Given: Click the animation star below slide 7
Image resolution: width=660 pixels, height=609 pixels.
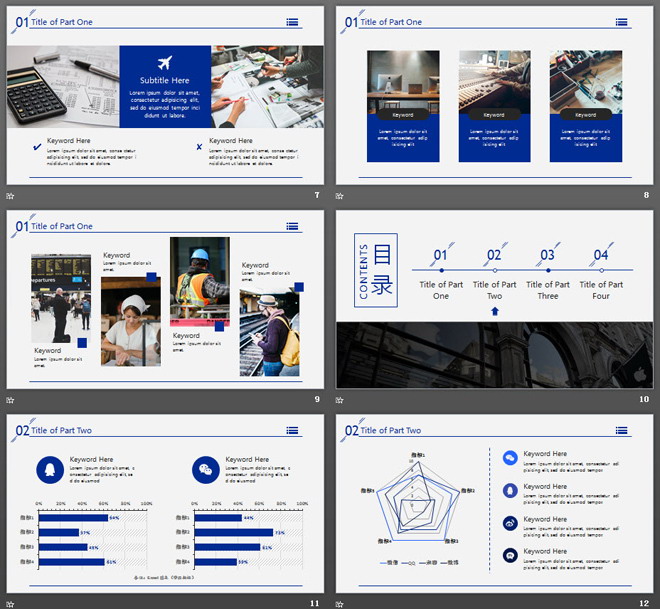Looking at the screenshot, I should click(11, 195).
